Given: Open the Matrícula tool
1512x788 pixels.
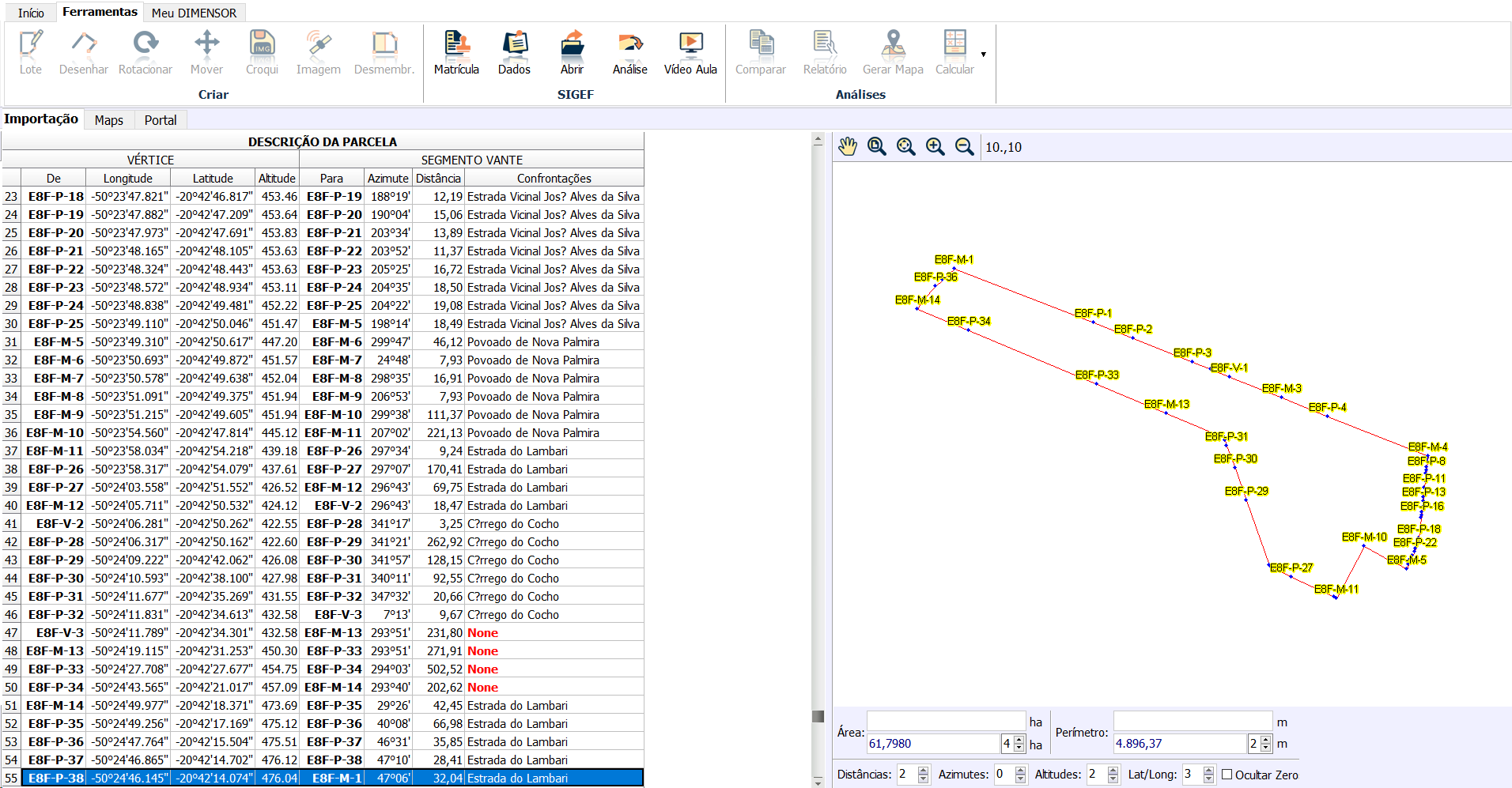Looking at the screenshot, I should pyautogui.click(x=456, y=52).
